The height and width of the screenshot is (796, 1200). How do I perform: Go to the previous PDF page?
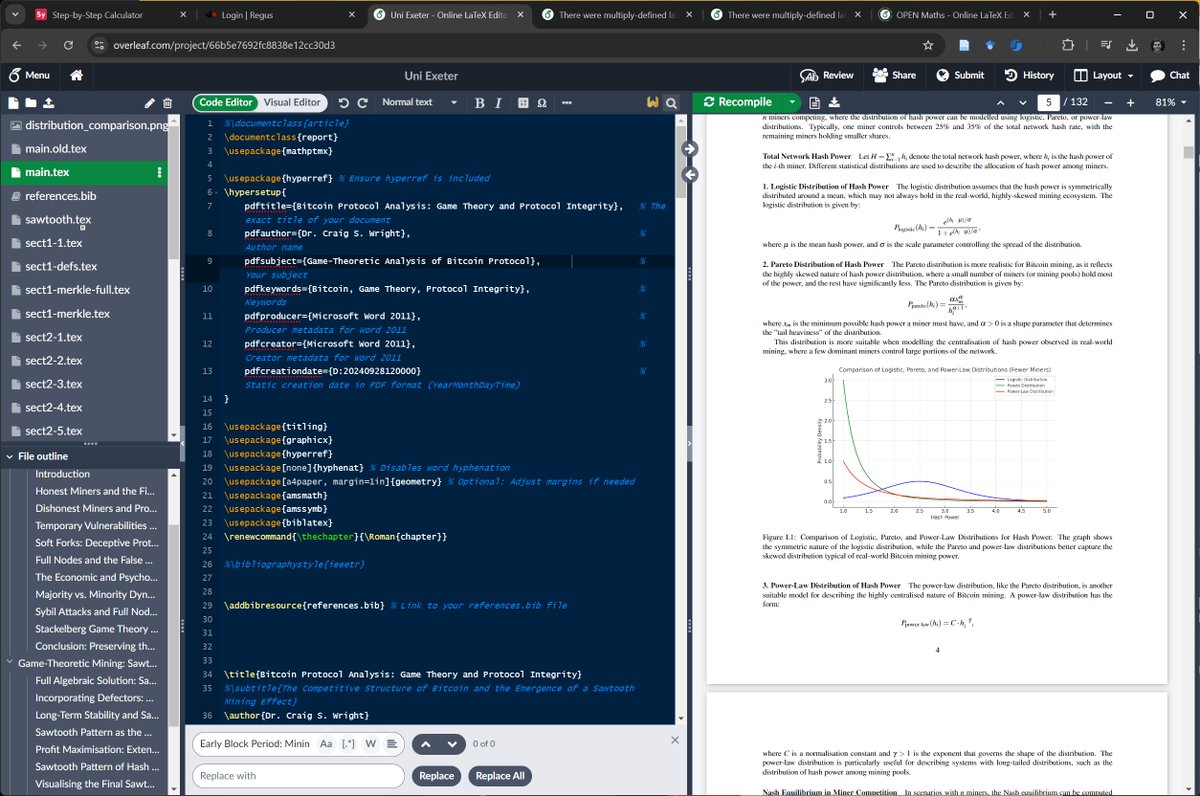coord(1000,102)
